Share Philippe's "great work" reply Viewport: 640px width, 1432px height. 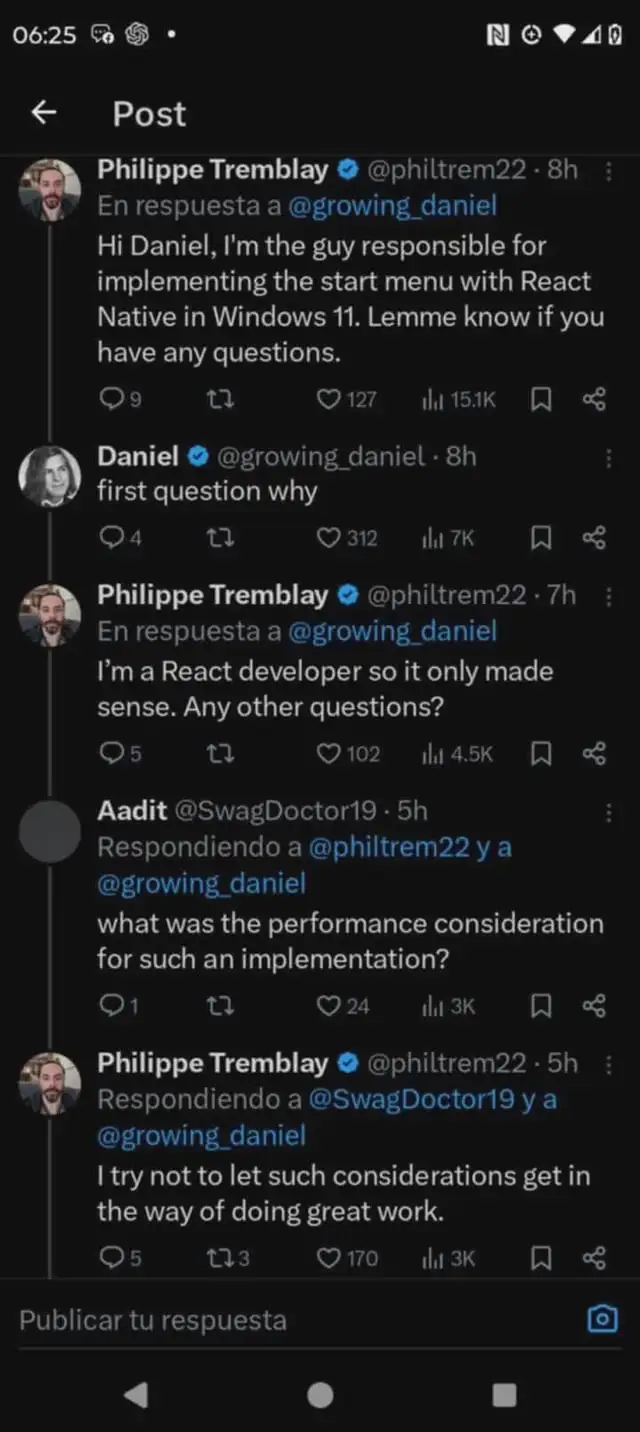point(594,1258)
